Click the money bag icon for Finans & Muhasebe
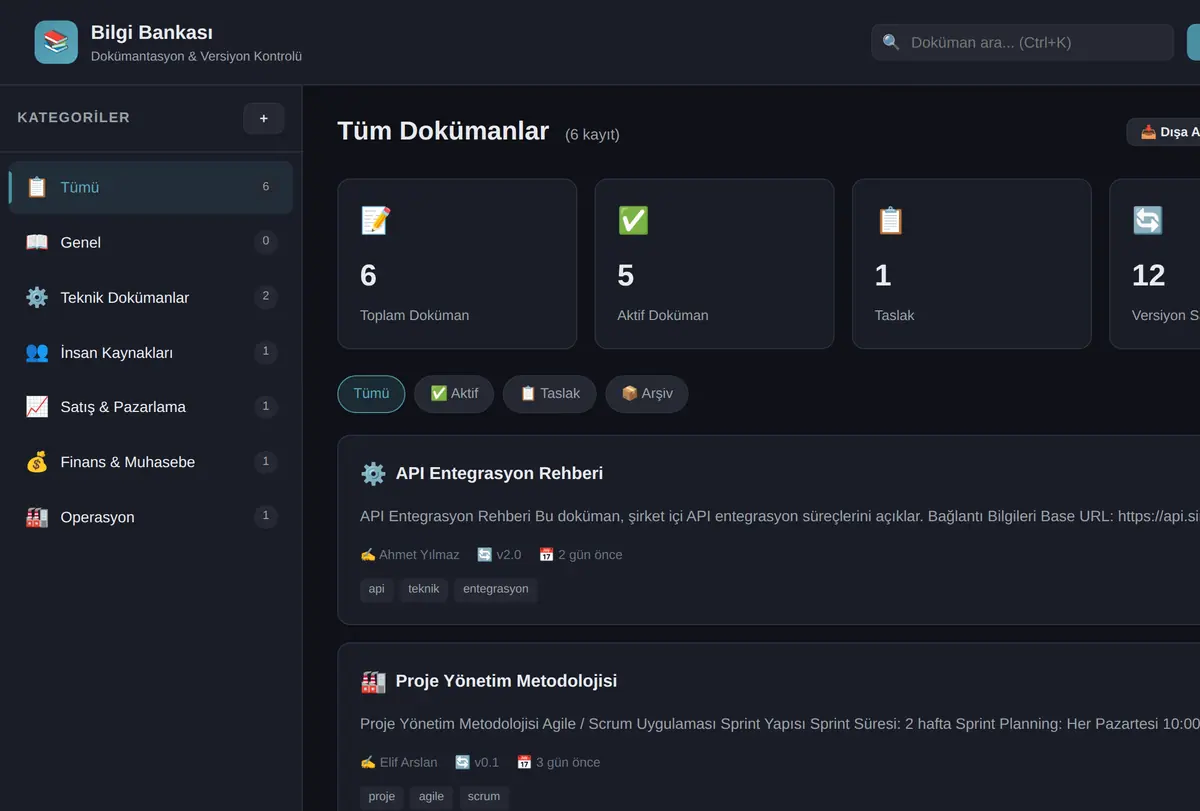Screen dimensions: 1200x811 coord(37,462)
